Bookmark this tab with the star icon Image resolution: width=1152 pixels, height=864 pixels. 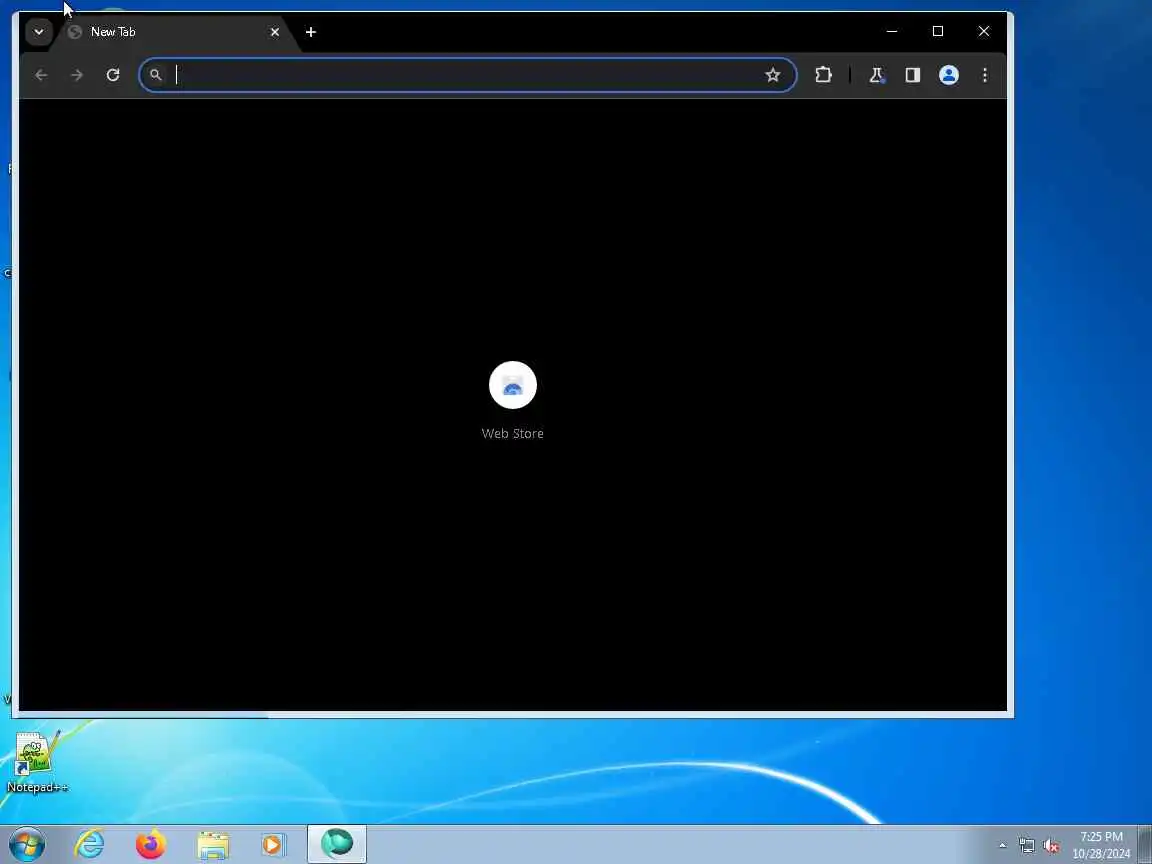tap(773, 75)
